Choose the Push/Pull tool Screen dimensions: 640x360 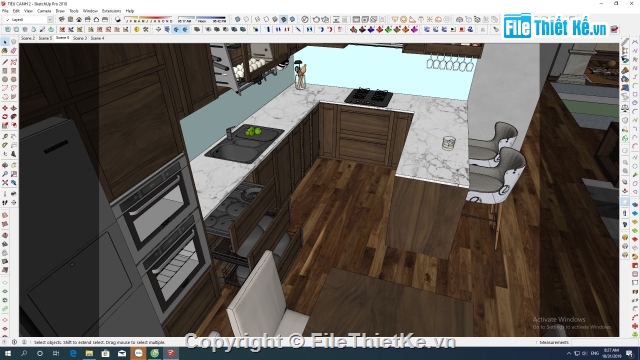13,108
